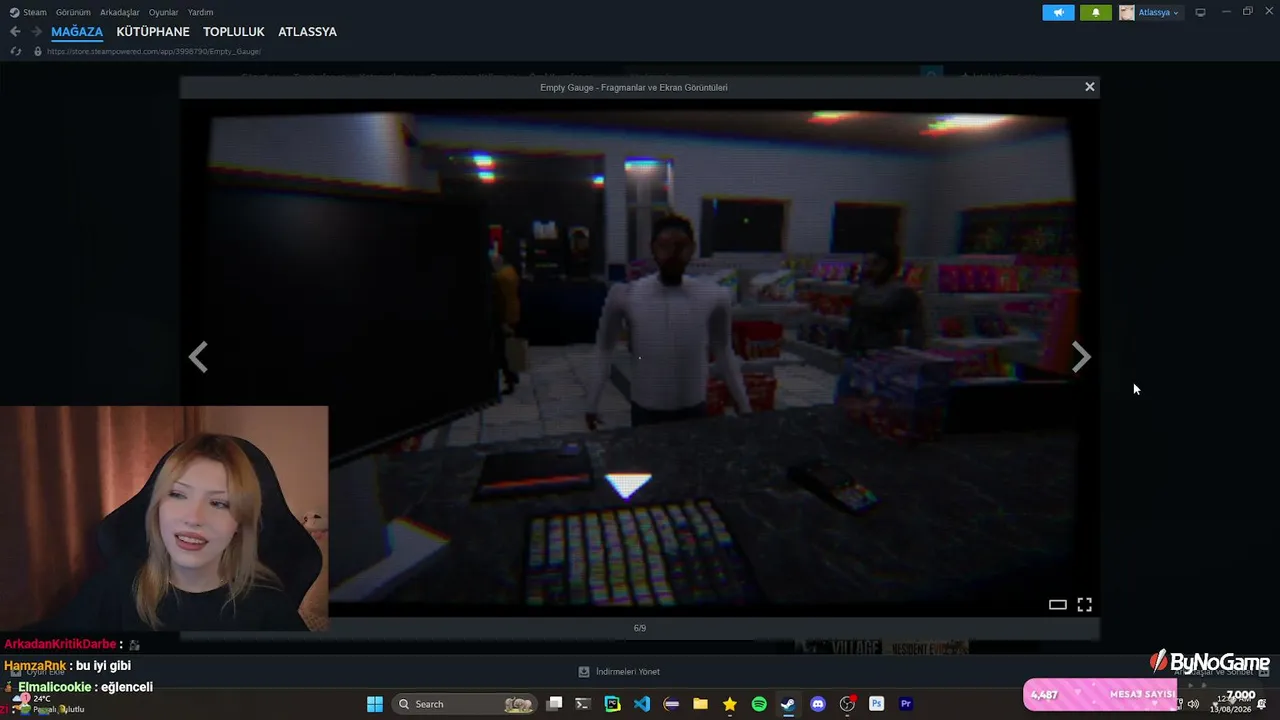Enter fullscreen in the screenshot viewer
The width and height of the screenshot is (1280, 720).
coord(1084,604)
